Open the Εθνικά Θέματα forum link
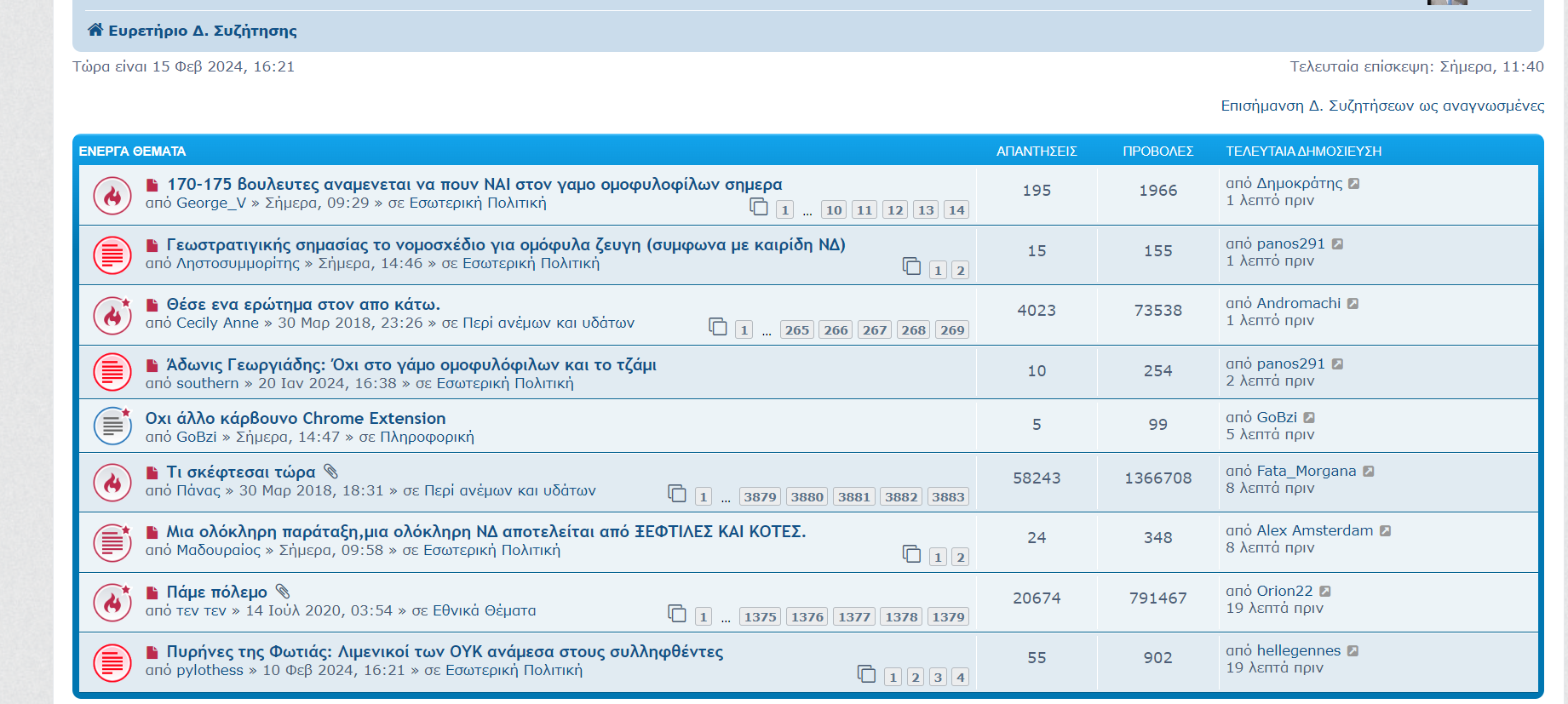The height and width of the screenshot is (704, 1568). point(485,610)
